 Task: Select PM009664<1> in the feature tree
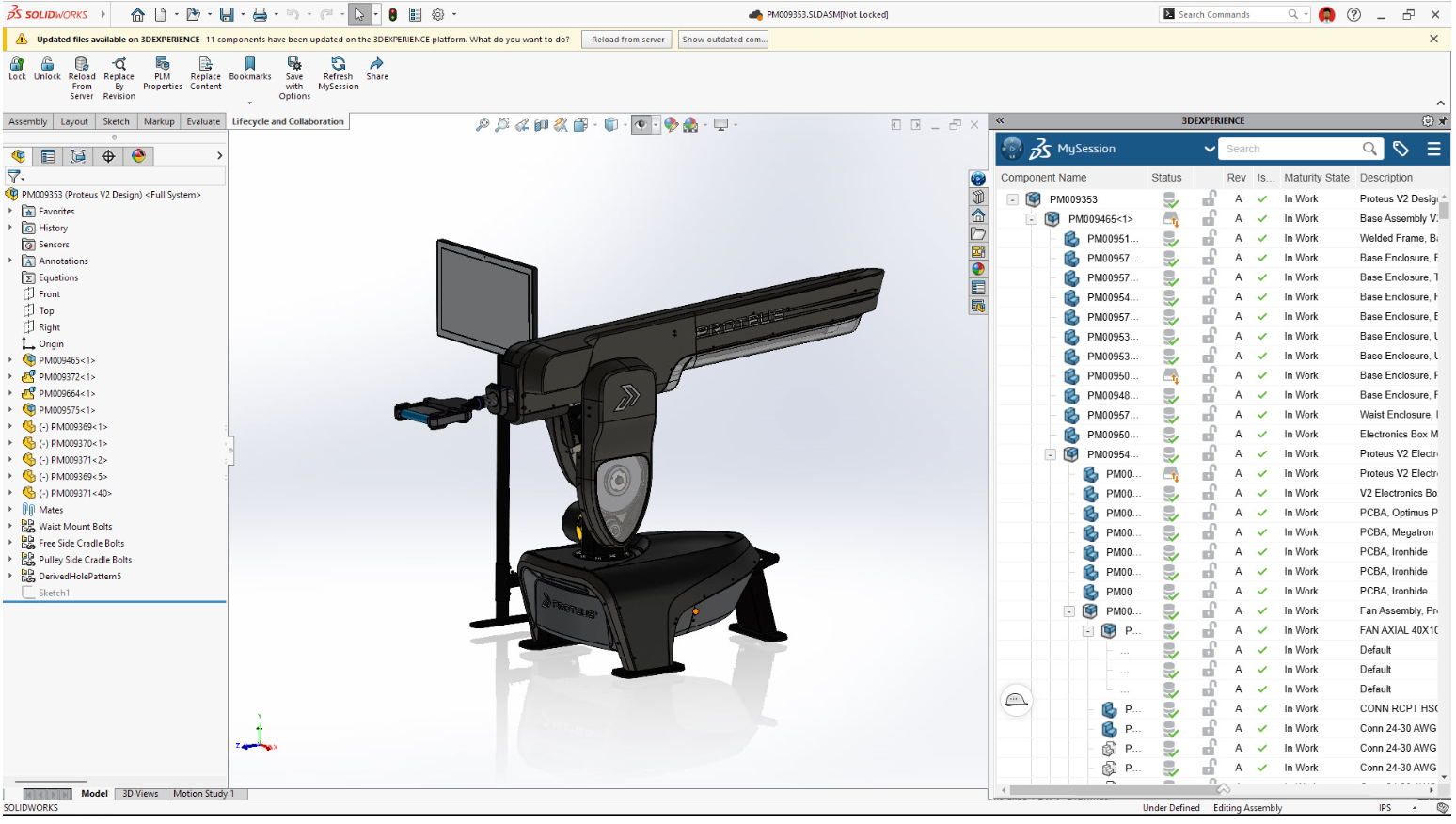67,394
